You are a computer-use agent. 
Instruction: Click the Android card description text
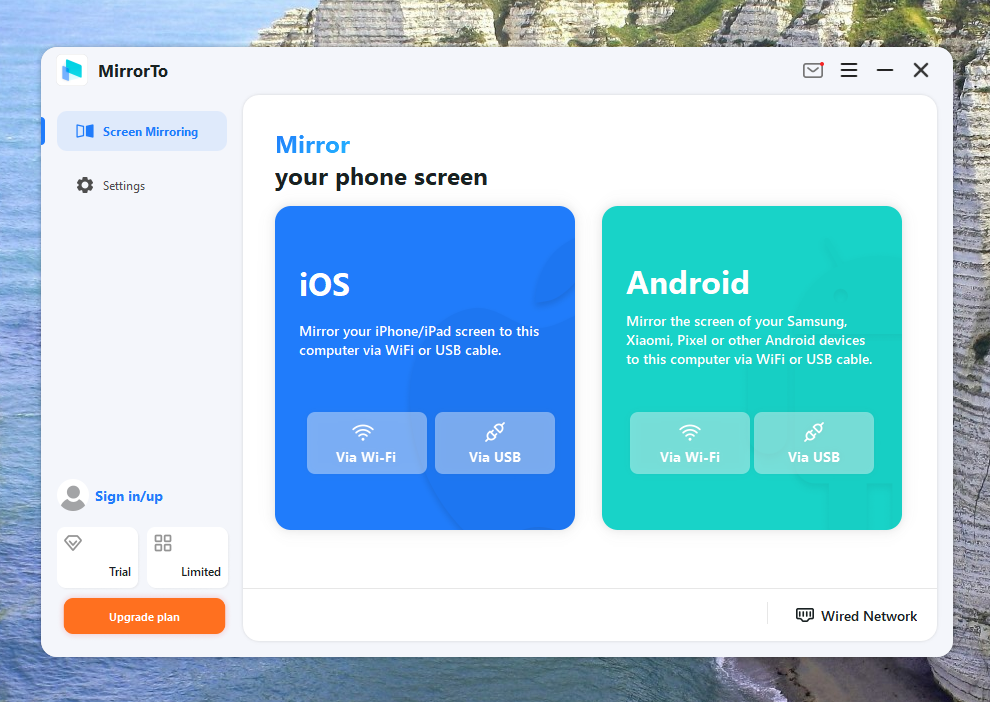pos(749,340)
